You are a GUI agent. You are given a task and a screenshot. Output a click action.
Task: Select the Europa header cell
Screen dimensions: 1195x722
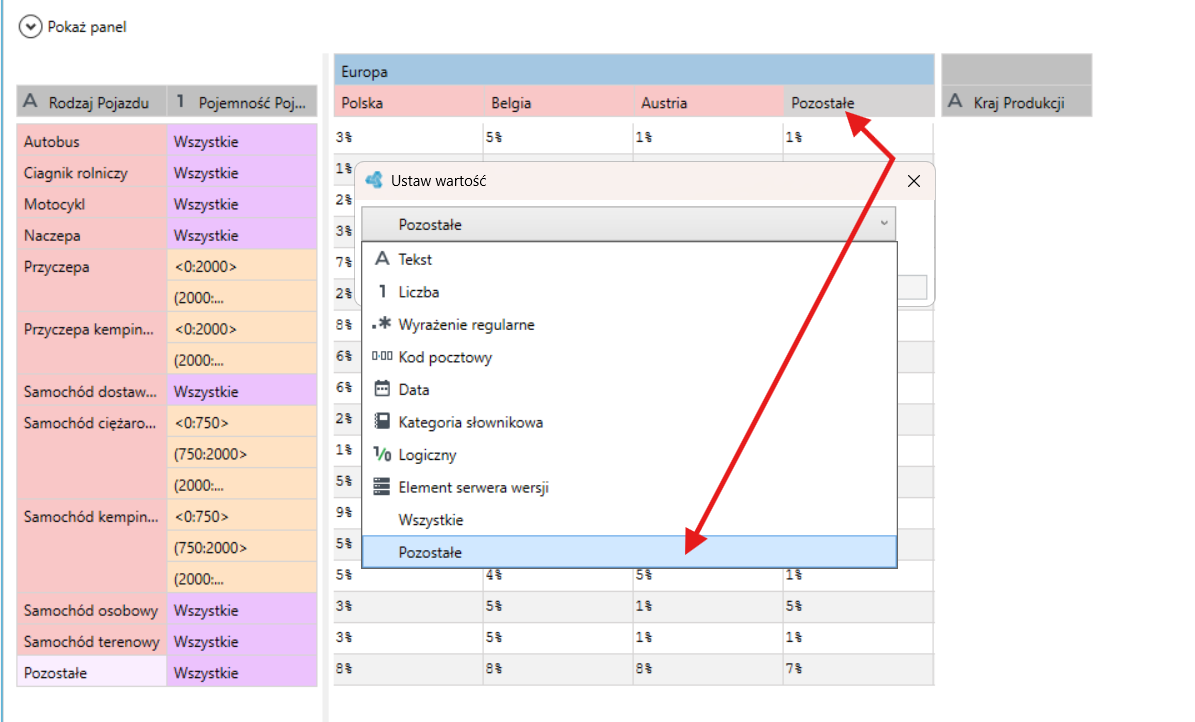(634, 71)
